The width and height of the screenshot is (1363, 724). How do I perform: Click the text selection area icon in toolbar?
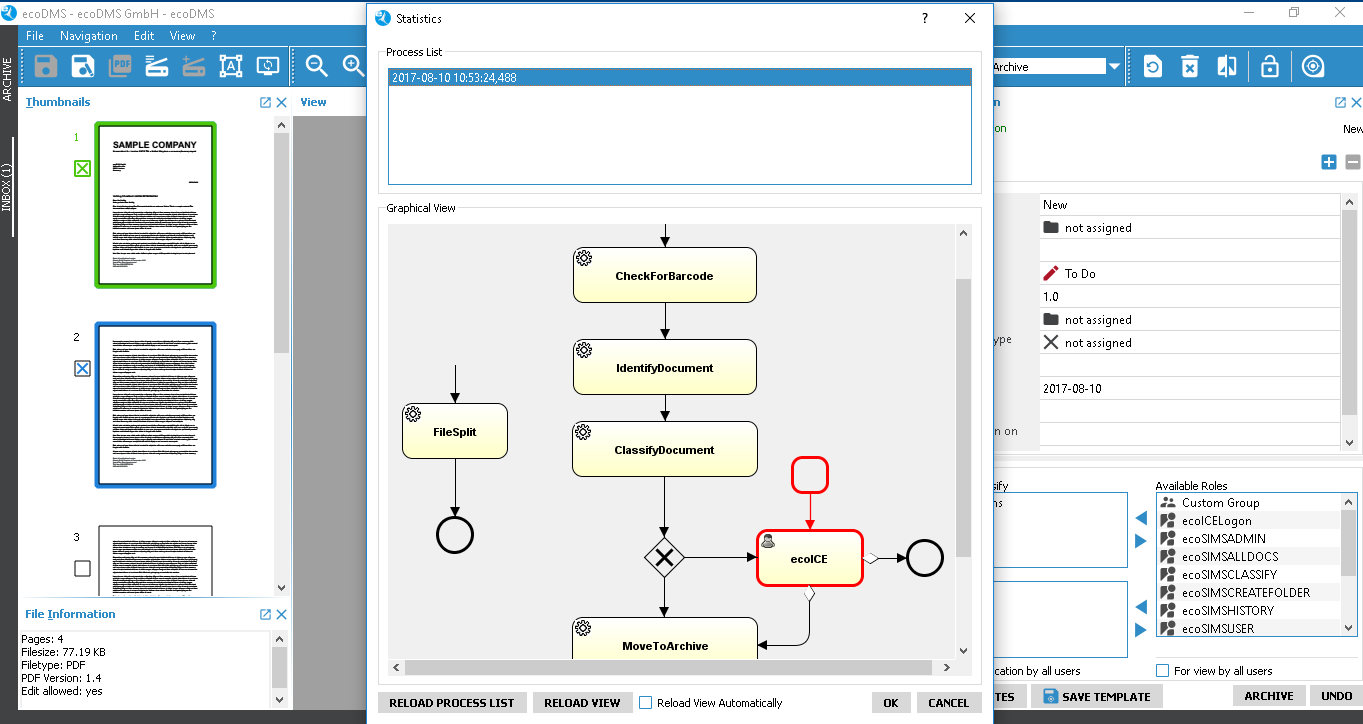pyautogui.click(x=231, y=67)
